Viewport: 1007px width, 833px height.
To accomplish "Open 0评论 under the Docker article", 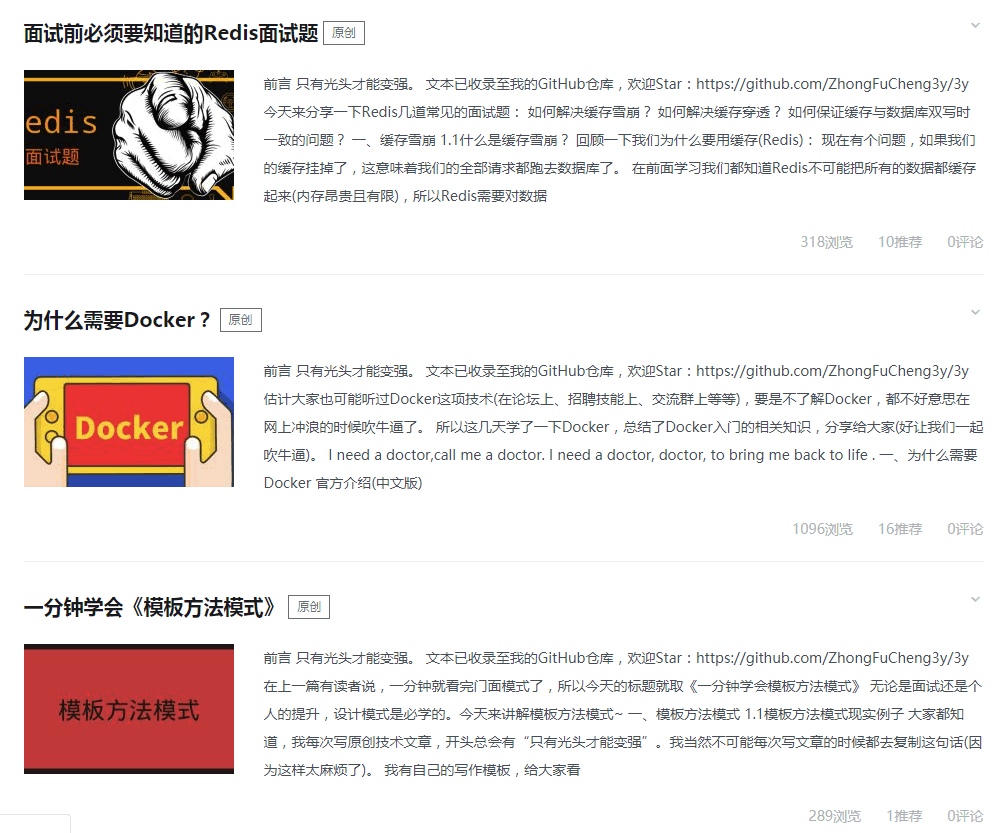I will 965,529.
